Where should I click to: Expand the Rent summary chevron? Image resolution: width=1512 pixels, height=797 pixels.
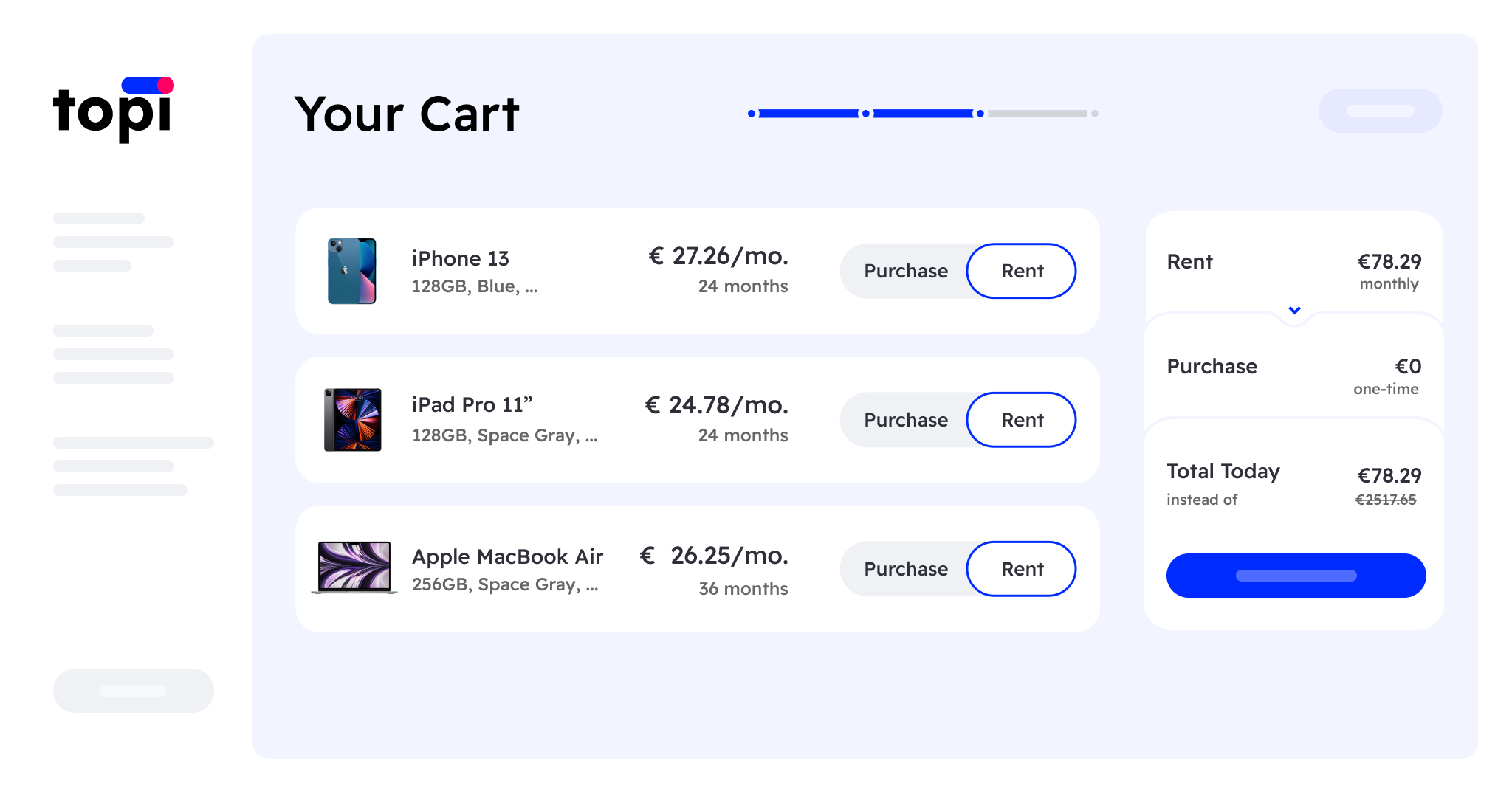click(x=1294, y=311)
